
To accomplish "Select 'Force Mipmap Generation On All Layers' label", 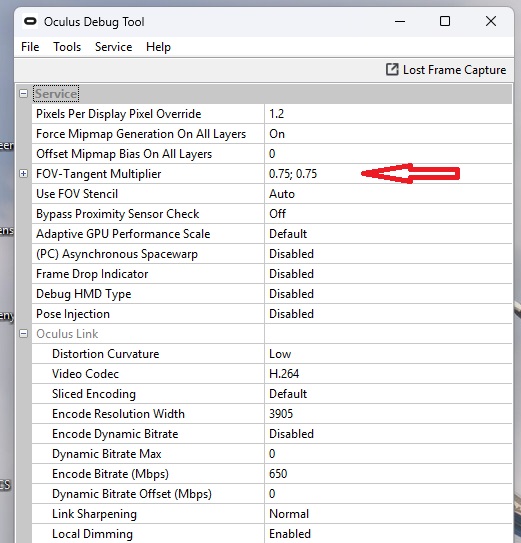I will [x=141, y=134].
